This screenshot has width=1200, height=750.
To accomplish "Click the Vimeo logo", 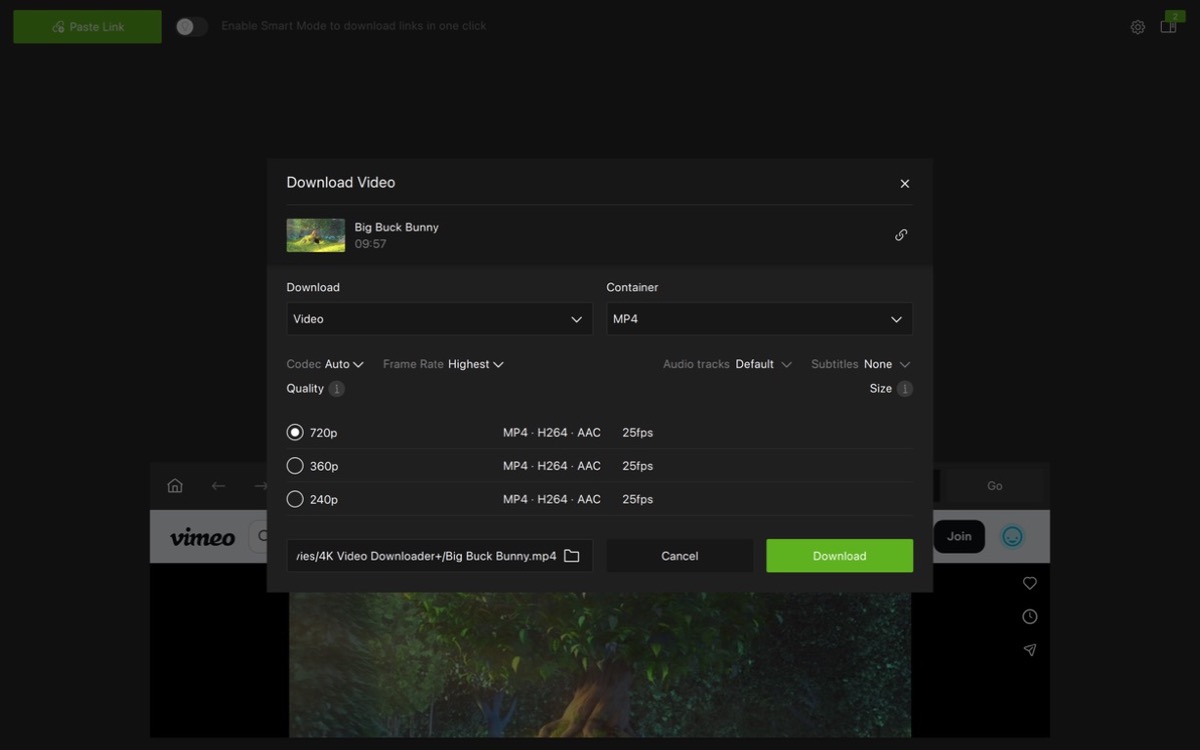I will point(203,537).
